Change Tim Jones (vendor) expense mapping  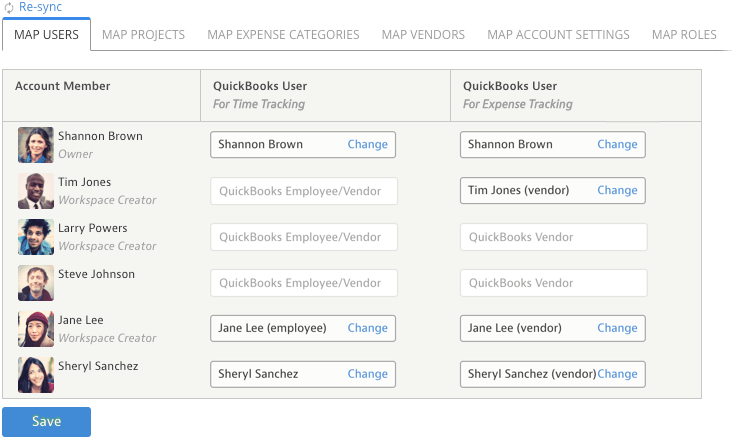(617, 190)
